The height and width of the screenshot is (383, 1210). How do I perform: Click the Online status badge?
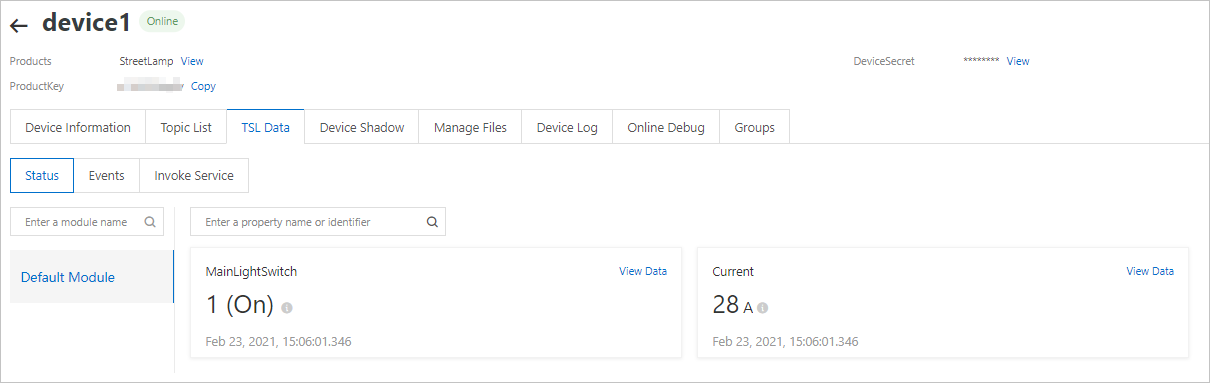click(x=162, y=21)
